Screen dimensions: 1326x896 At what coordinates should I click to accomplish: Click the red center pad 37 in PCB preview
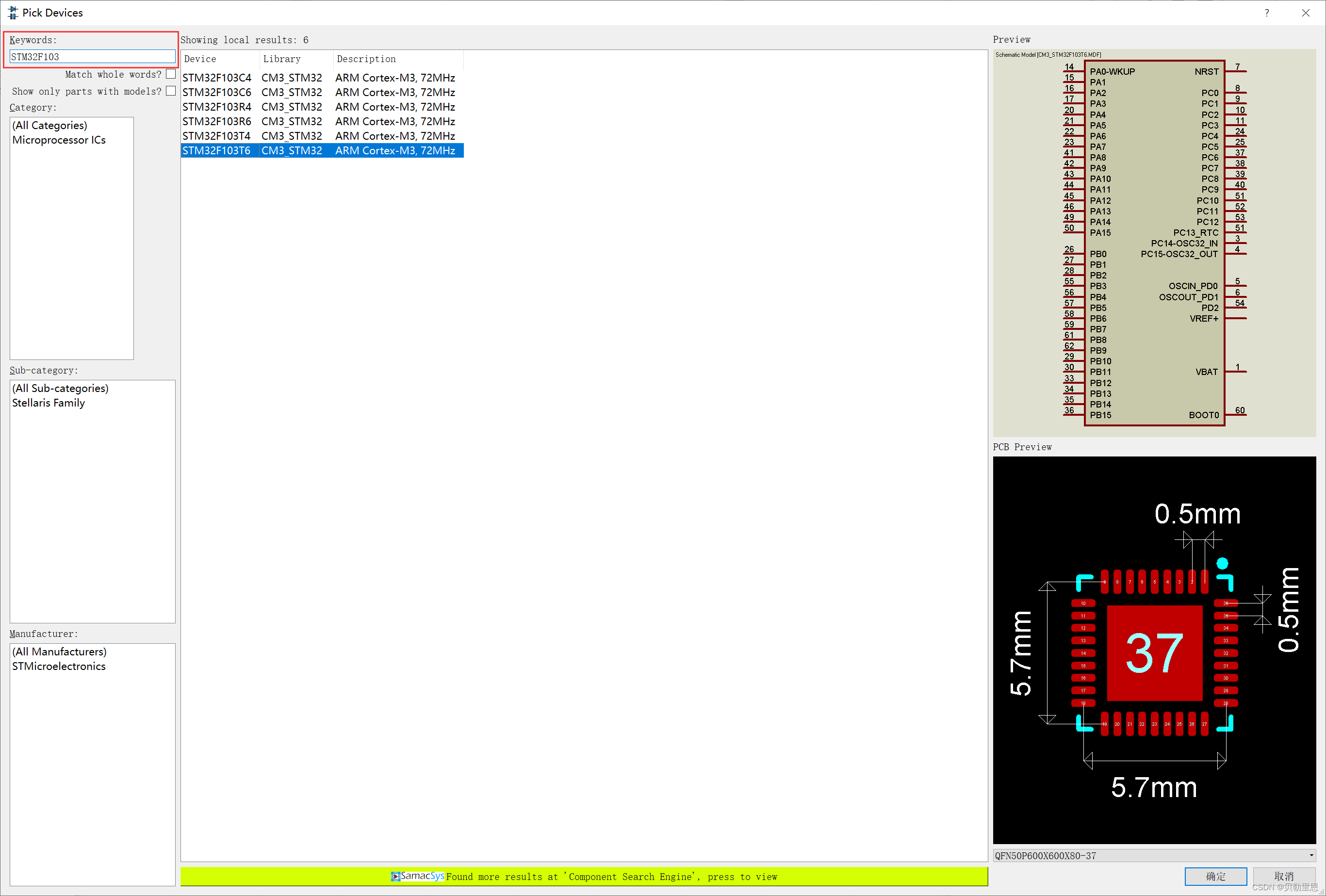[x=1154, y=653]
